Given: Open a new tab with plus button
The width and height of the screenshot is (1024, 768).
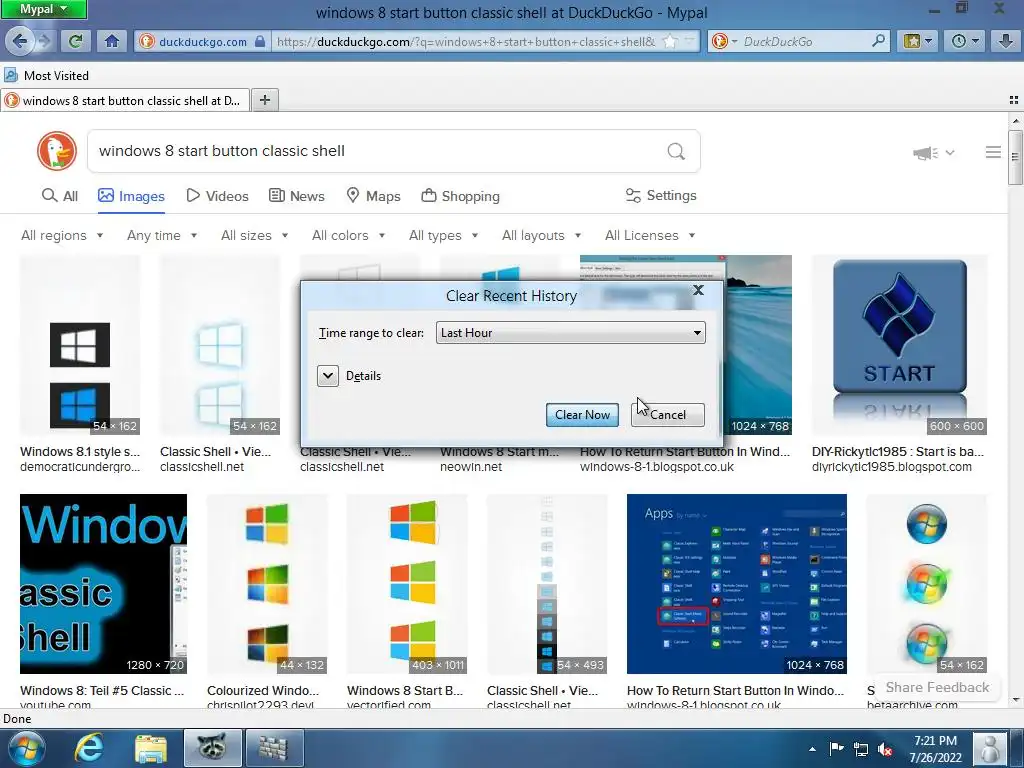Looking at the screenshot, I should coord(264,100).
